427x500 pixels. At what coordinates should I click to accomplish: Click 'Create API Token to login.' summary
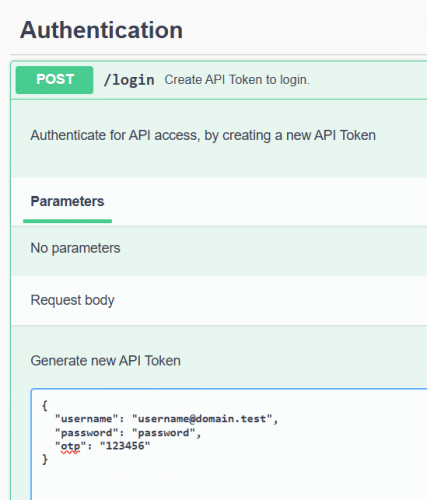point(237,80)
